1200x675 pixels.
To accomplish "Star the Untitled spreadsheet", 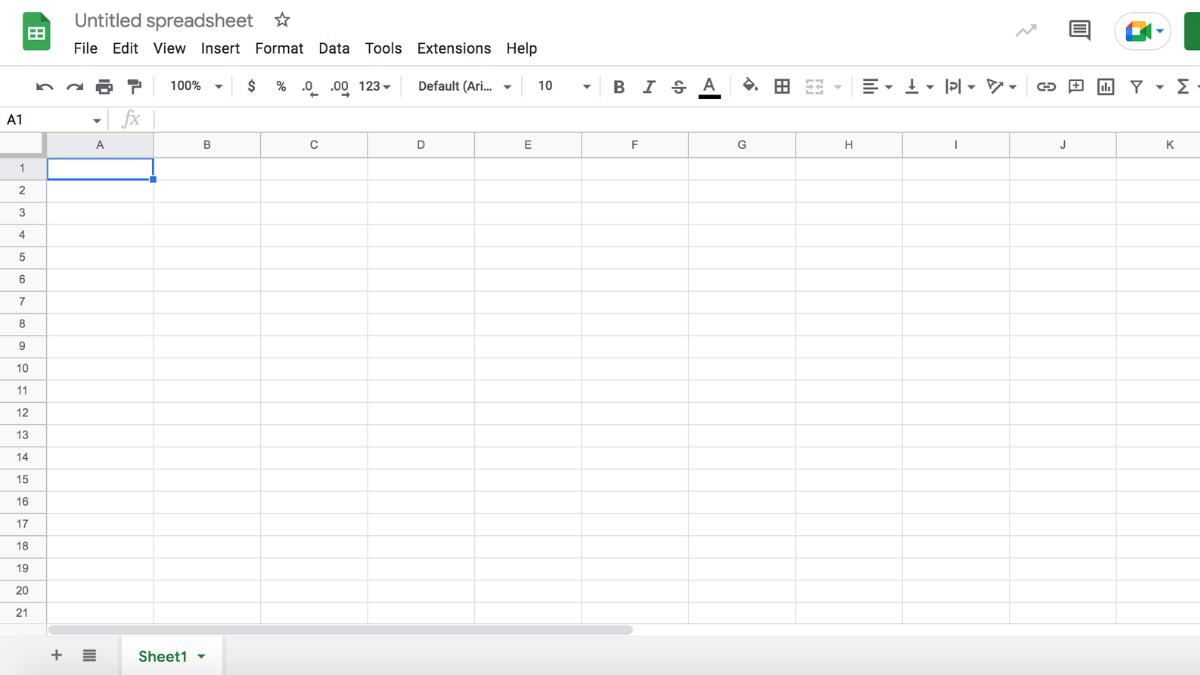I will (281, 19).
